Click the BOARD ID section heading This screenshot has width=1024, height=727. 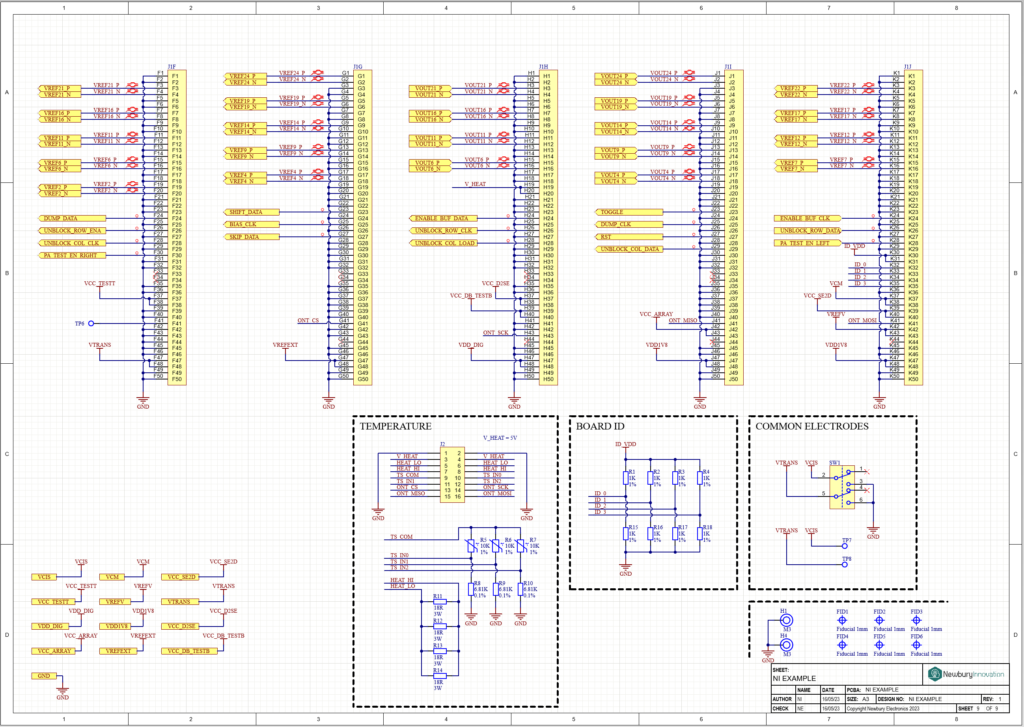599,426
